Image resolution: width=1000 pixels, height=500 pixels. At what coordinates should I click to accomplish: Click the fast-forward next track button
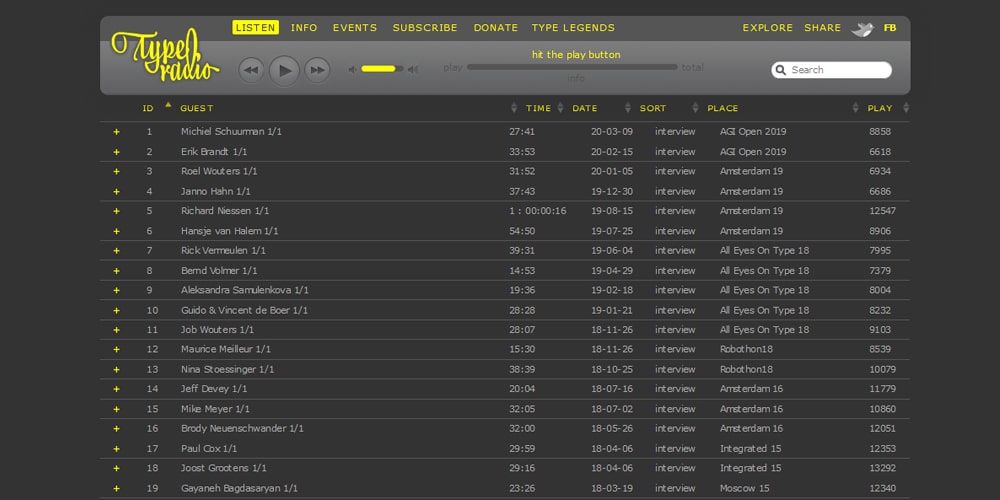point(317,70)
